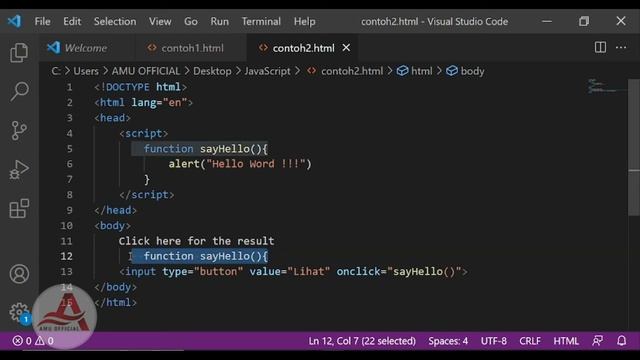Click Ln 12, Col 7 cursor position
Viewport: 640px width, 360px height.
click(362, 340)
